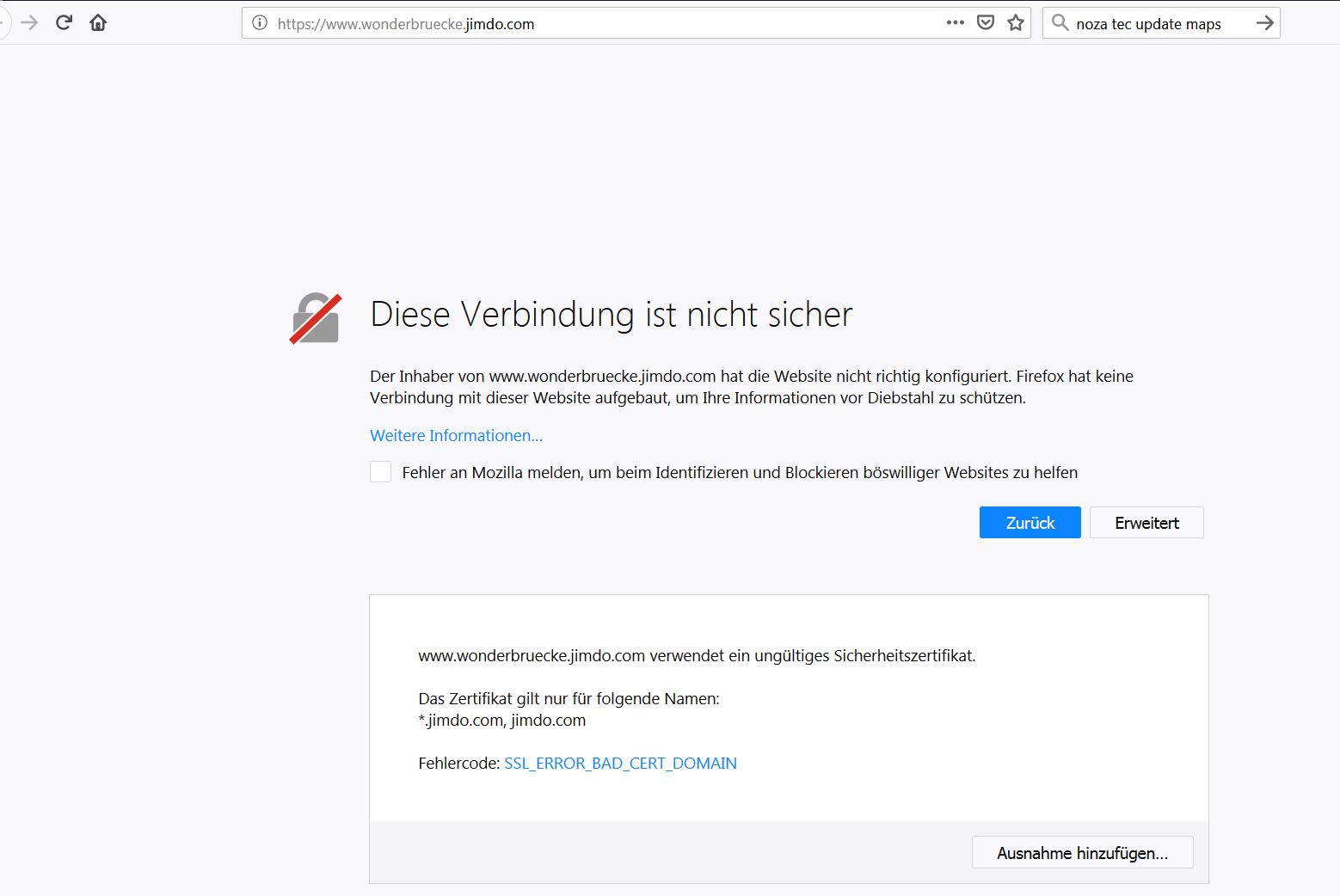Image resolution: width=1340 pixels, height=896 pixels.
Task: Open site information icon in address bar
Action: [260, 23]
